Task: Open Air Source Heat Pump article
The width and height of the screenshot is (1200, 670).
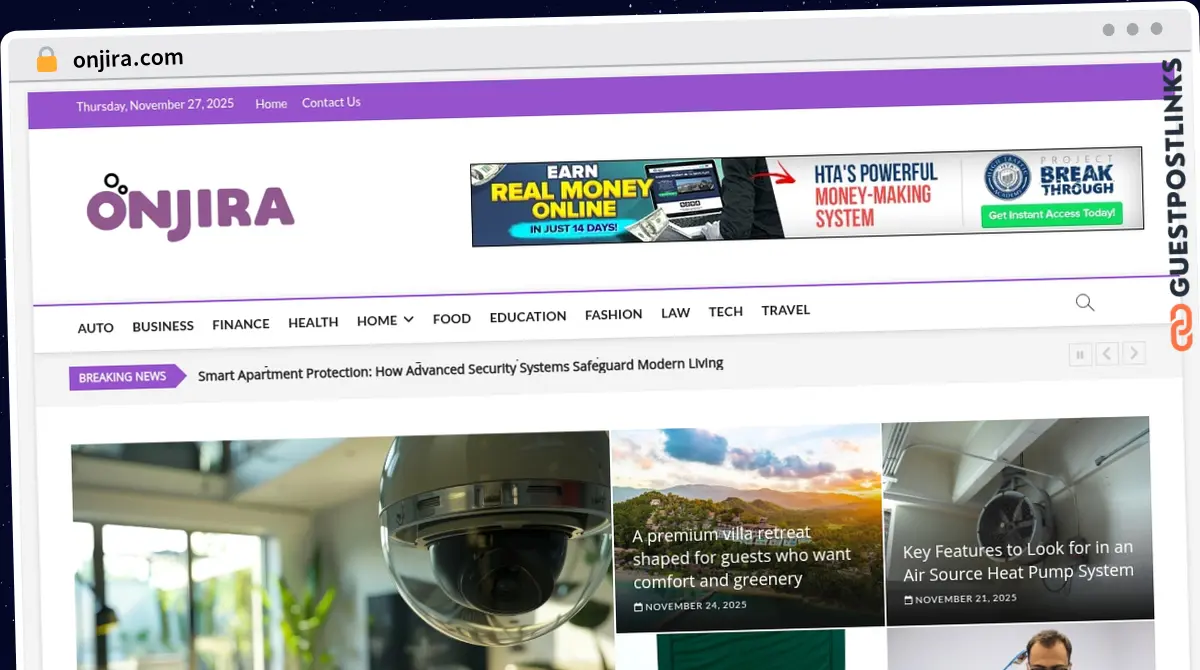Action: click(1018, 560)
